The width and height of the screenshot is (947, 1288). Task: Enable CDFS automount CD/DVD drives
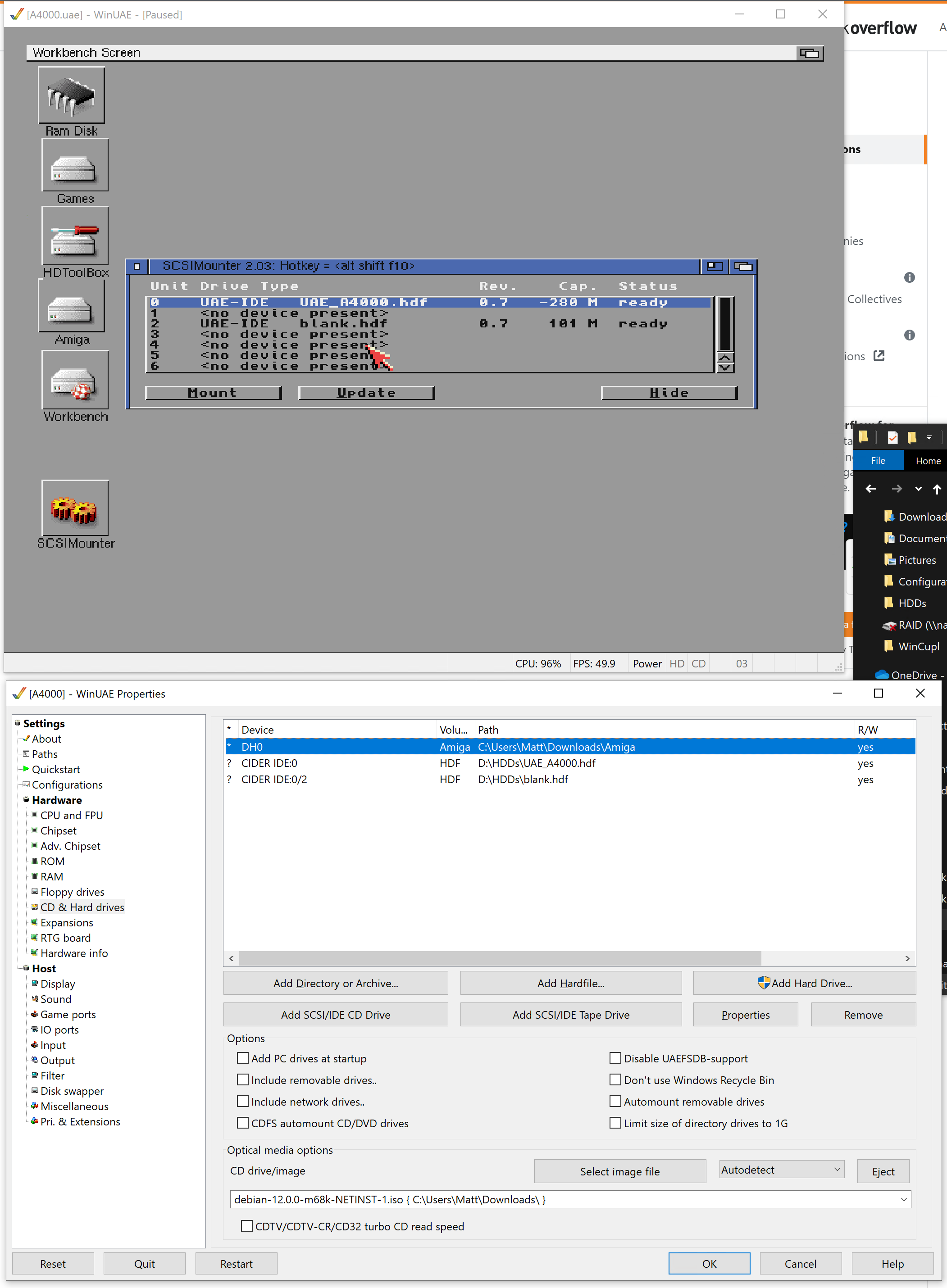click(x=243, y=1123)
